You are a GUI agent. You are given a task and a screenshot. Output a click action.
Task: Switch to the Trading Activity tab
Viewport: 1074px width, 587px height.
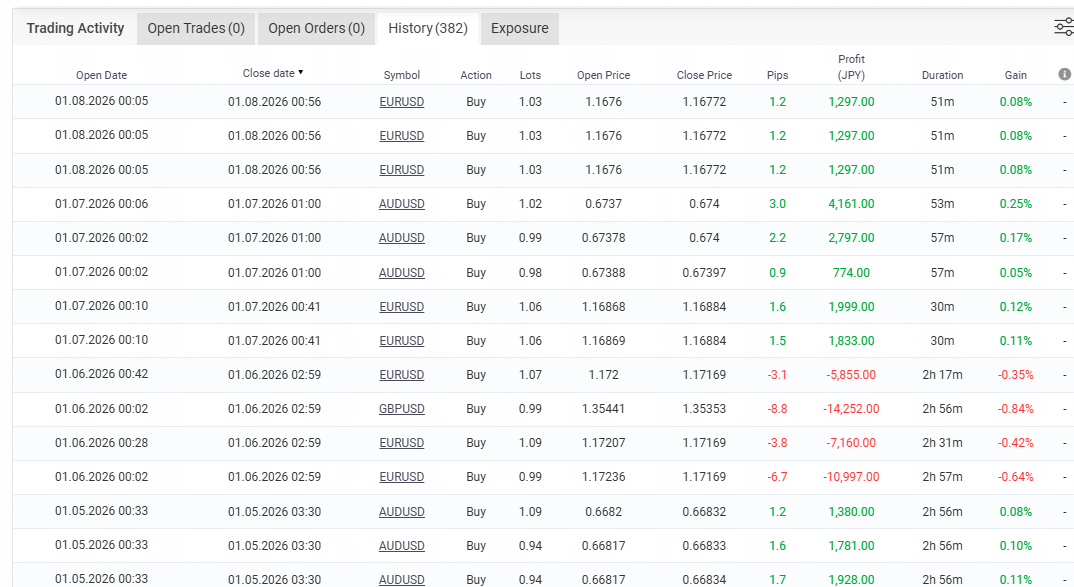point(75,28)
